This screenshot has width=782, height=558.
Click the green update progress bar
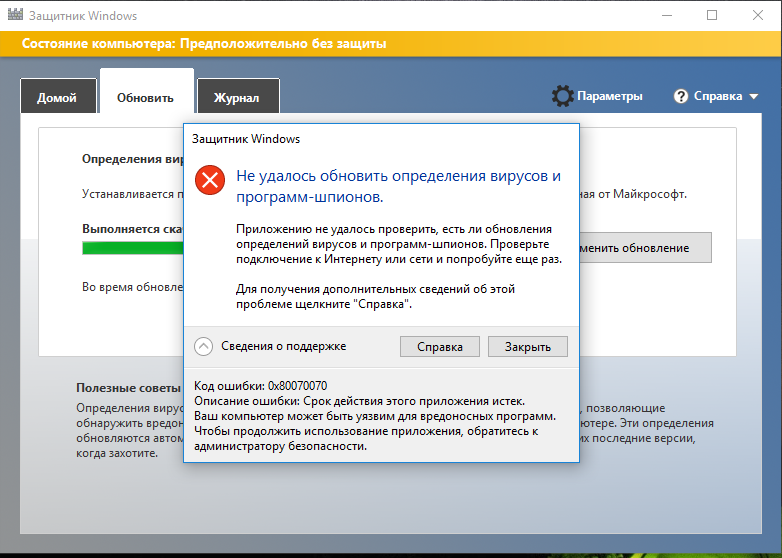pyautogui.click(x=133, y=248)
